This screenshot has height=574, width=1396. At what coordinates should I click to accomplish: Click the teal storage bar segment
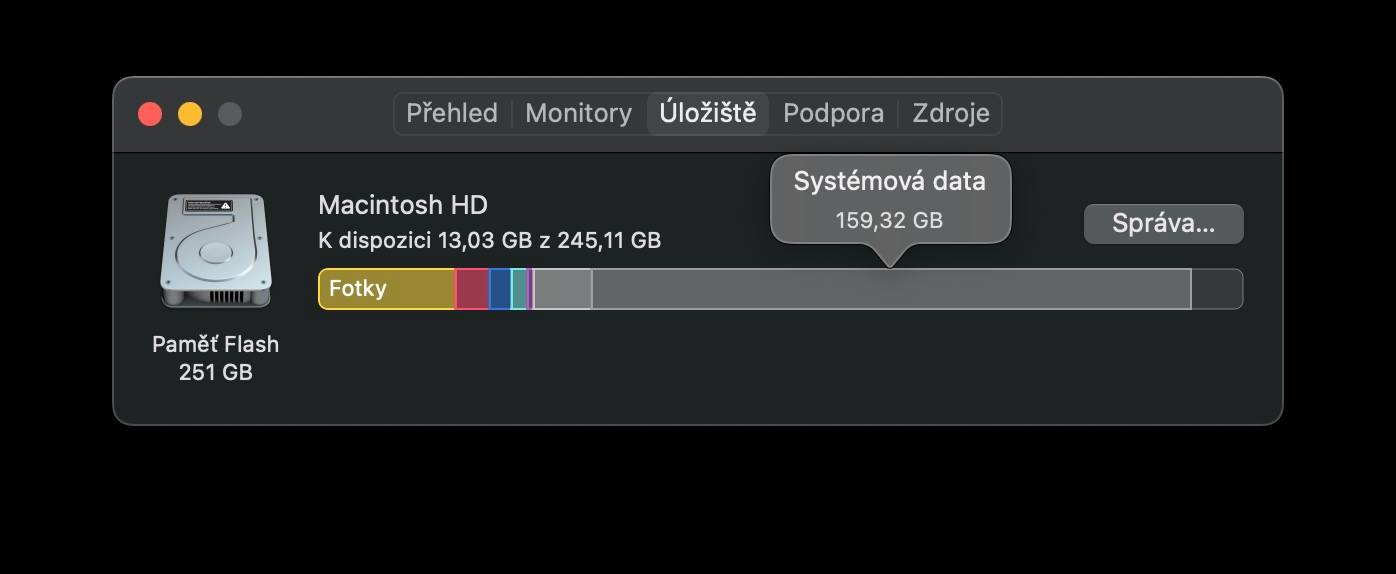(518, 289)
